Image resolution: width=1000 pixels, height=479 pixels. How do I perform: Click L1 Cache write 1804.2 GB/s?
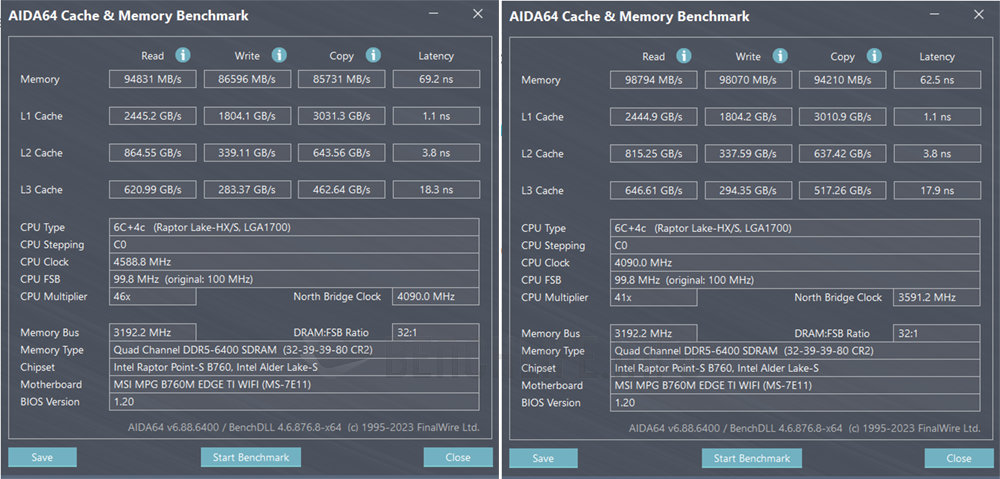point(749,117)
